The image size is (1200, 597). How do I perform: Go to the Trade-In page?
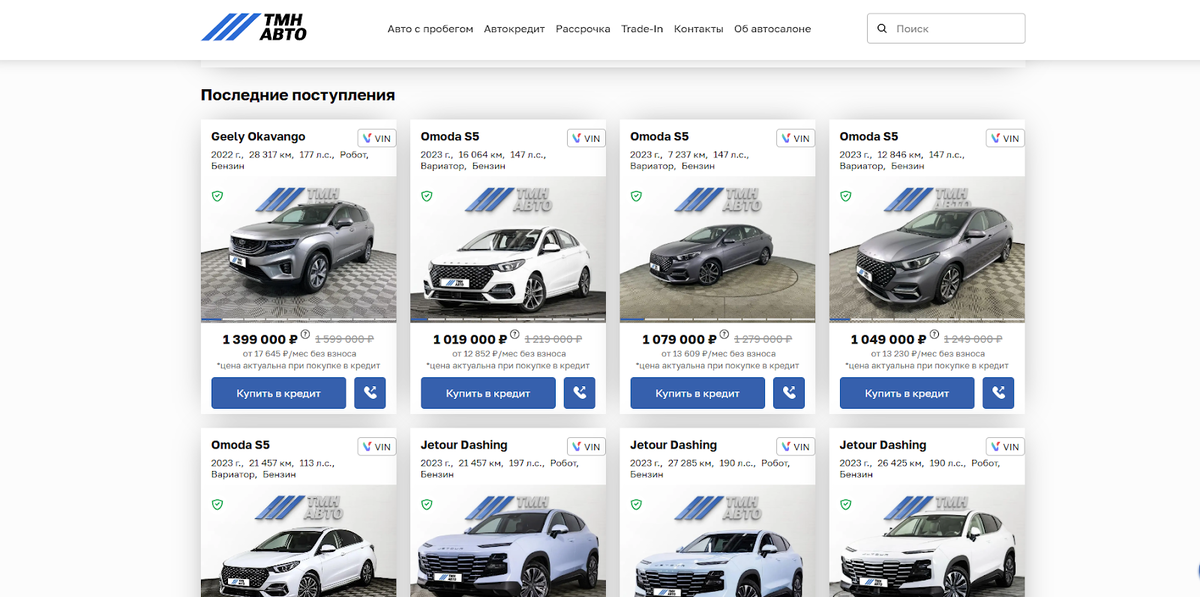642,29
